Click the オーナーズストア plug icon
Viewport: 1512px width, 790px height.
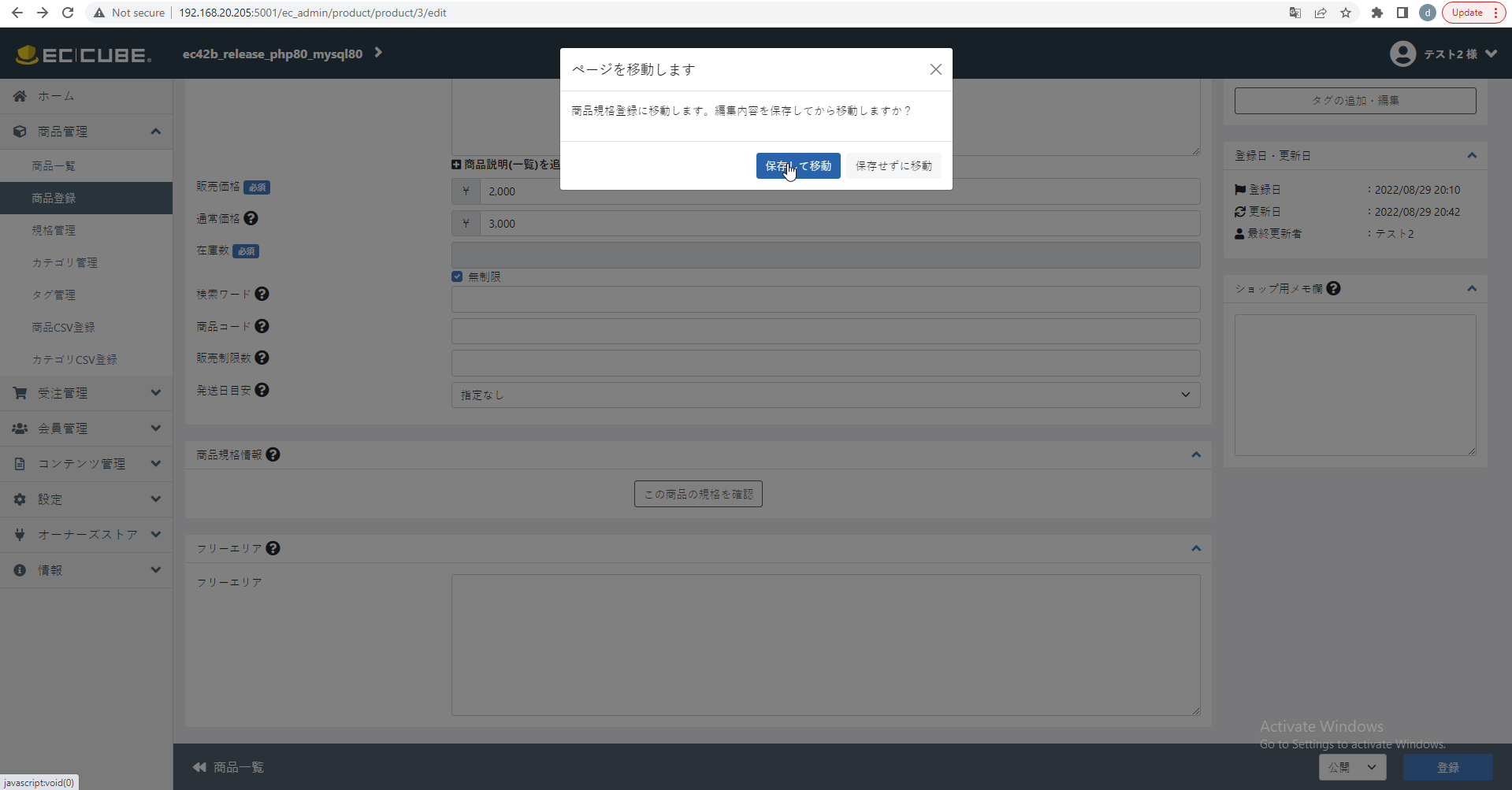pos(20,534)
